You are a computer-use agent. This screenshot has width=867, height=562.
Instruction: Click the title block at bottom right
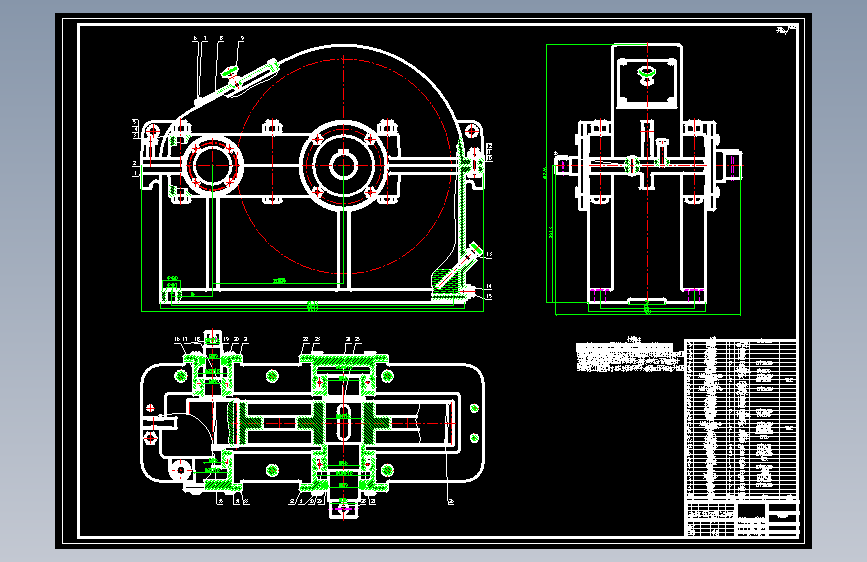point(742,518)
